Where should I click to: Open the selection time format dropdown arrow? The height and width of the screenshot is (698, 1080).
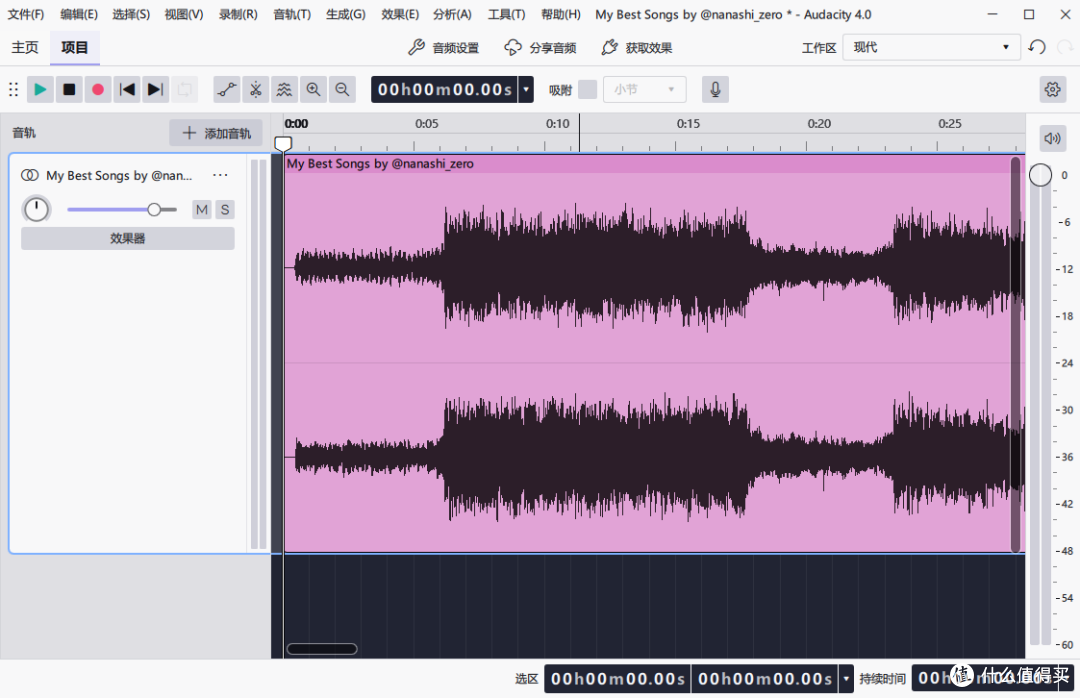(846, 679)
